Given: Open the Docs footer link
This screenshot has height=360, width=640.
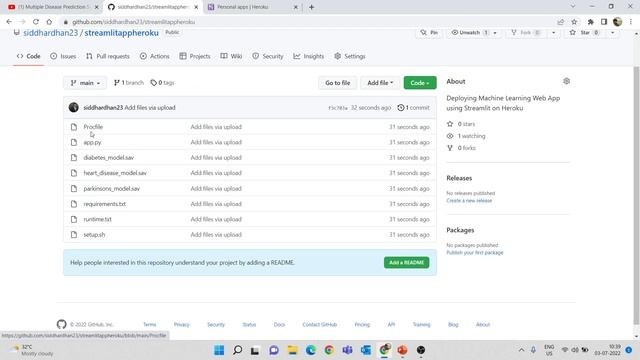Looking at the screenshot, I should pyautogui.click(x=279, y=324).
